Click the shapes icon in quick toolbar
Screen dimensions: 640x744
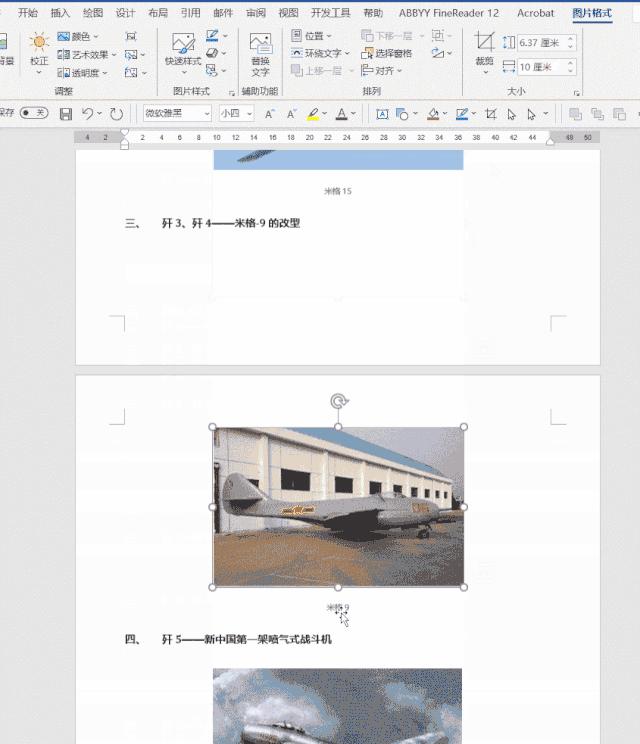[x=402, y=114]
